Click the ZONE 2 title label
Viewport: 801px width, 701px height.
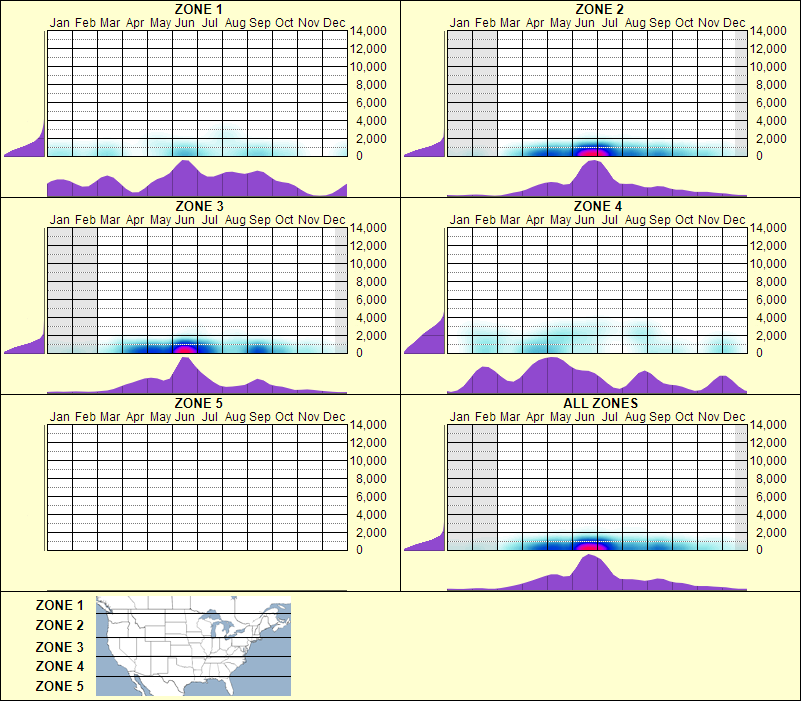(x=598, y=9)
